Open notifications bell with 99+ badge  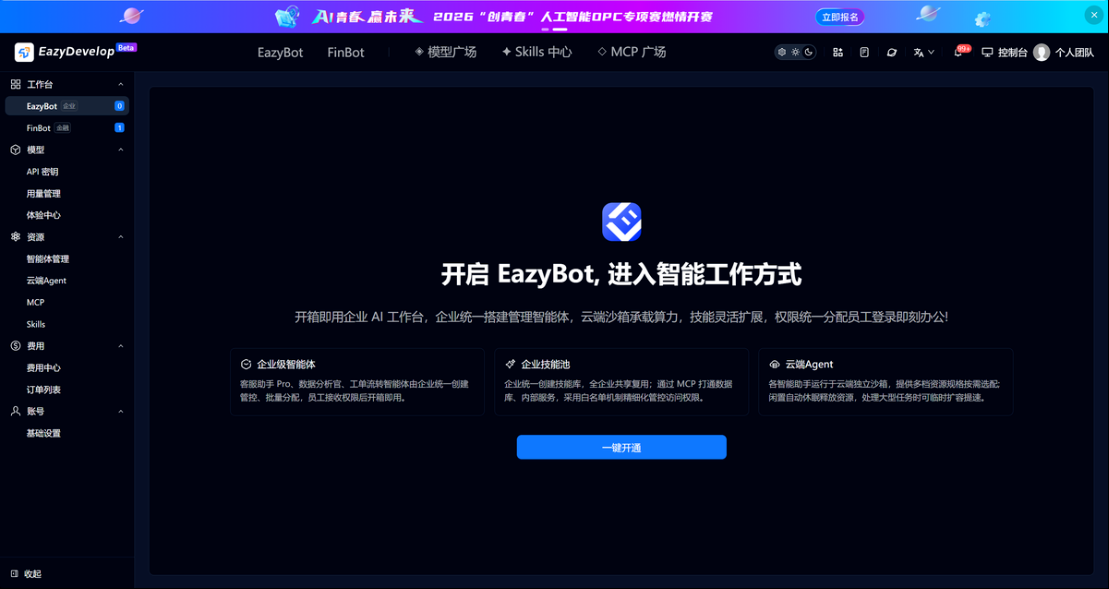(x=959, y=52)
